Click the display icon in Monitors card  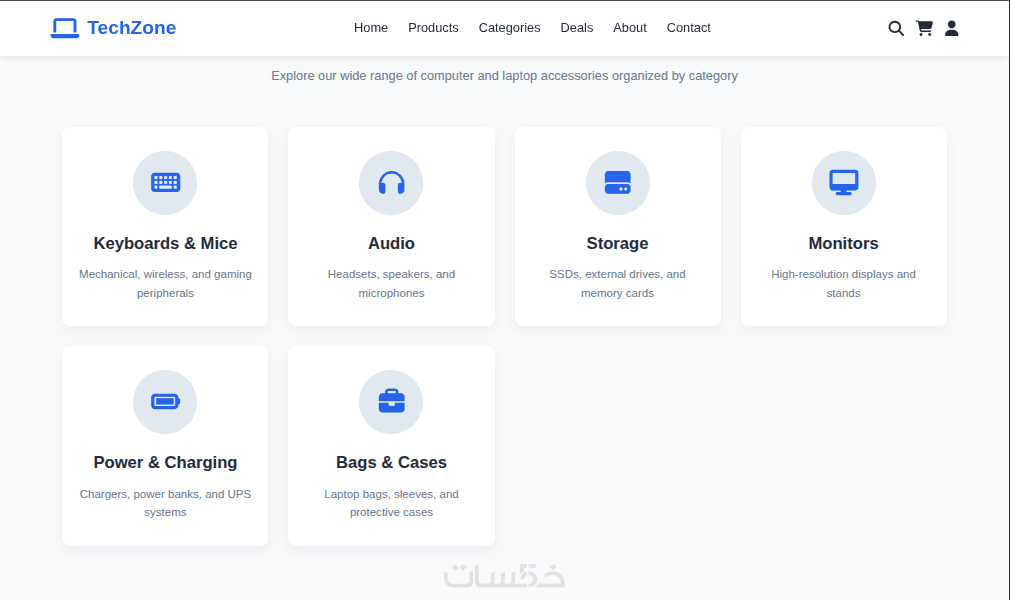(843, 182)
